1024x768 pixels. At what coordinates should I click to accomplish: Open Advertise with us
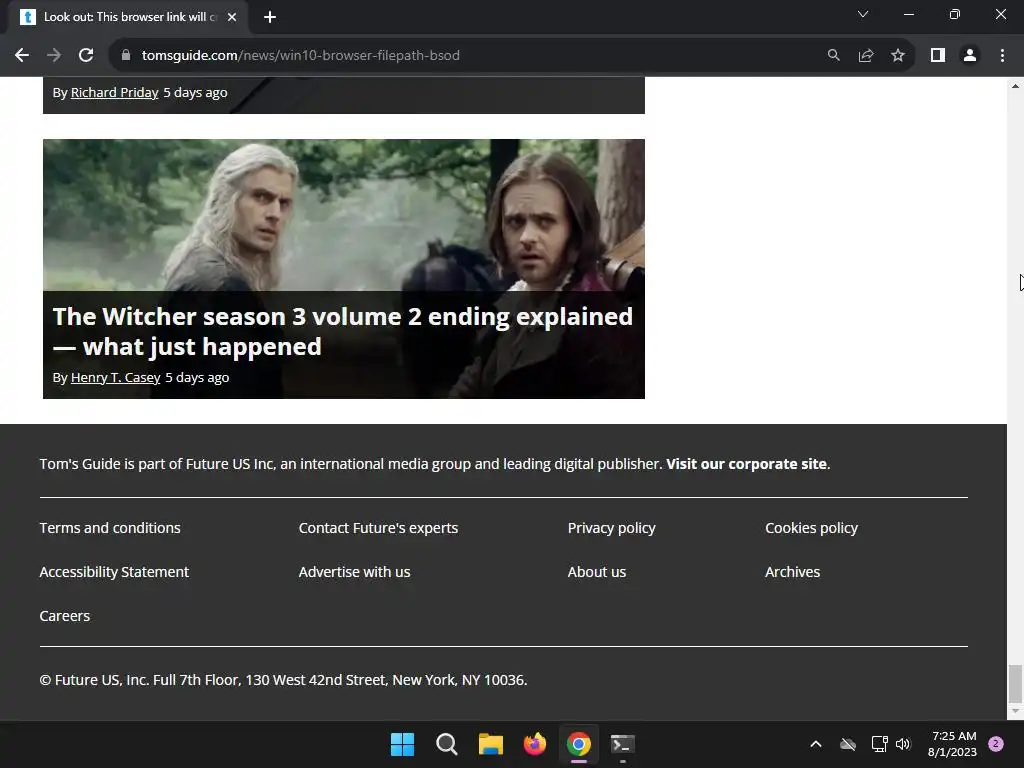[355, 572]
